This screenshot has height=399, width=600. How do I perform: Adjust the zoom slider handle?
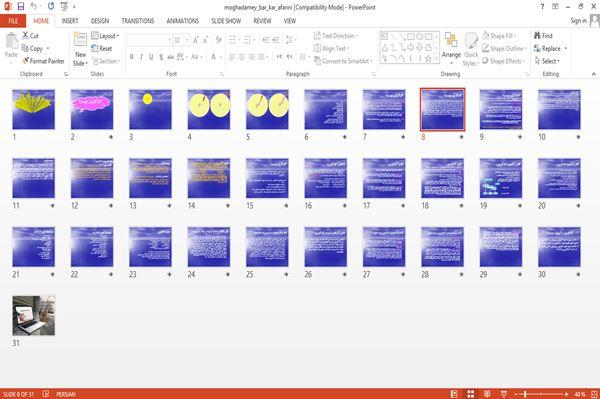click(x=525, y=394)
